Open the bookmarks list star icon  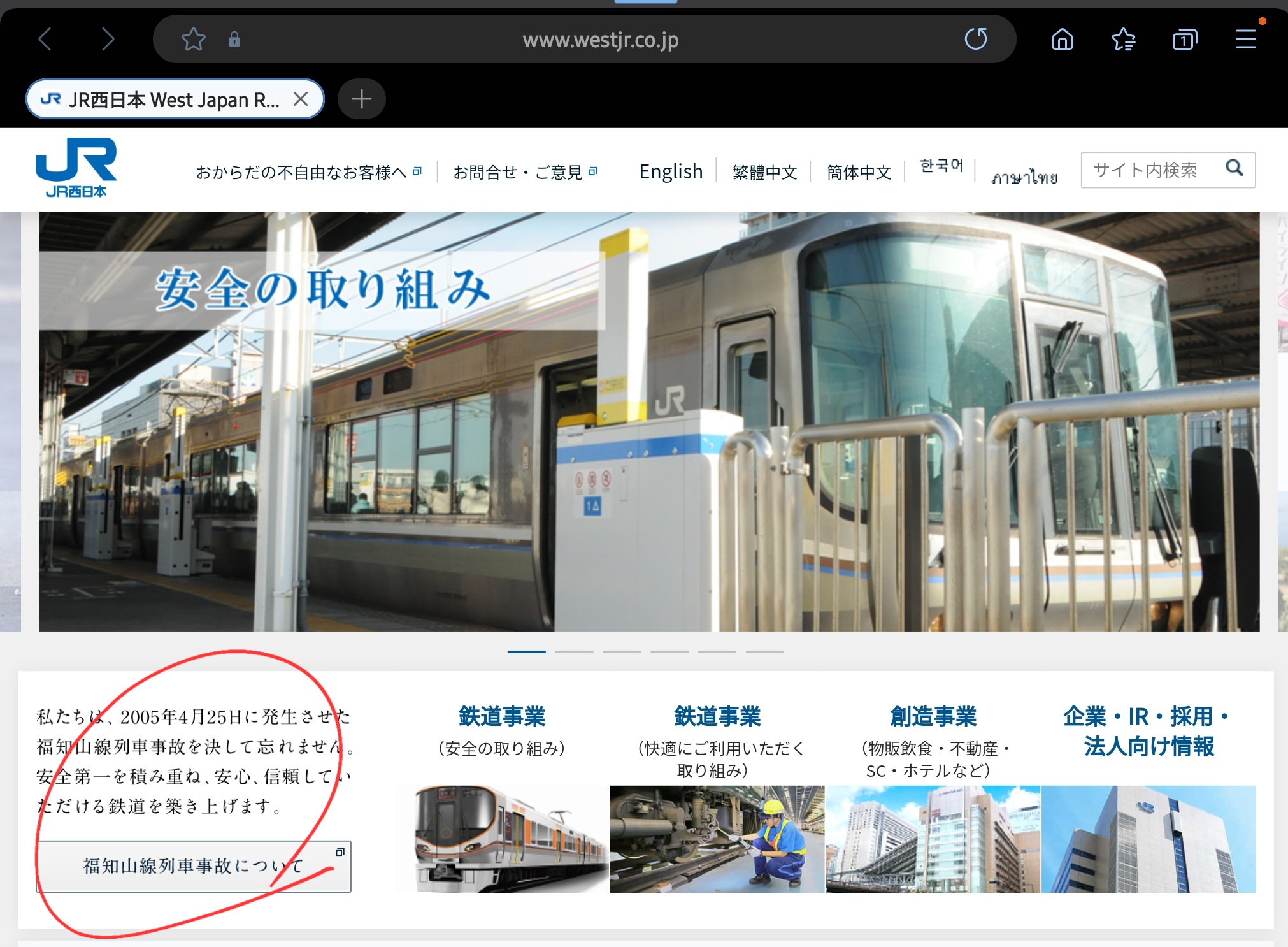(x=1123, y=40)
